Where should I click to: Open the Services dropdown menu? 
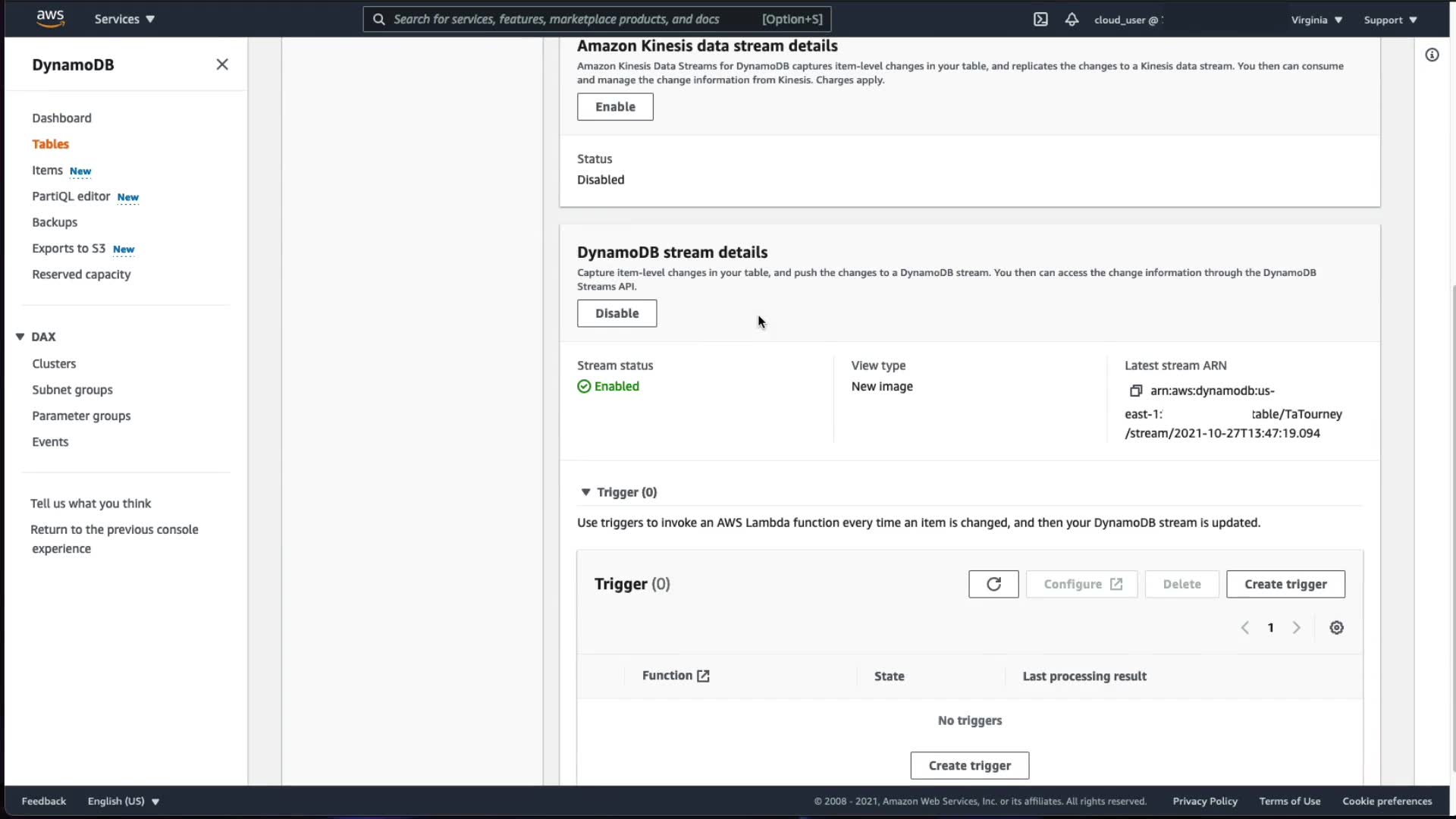124,19
